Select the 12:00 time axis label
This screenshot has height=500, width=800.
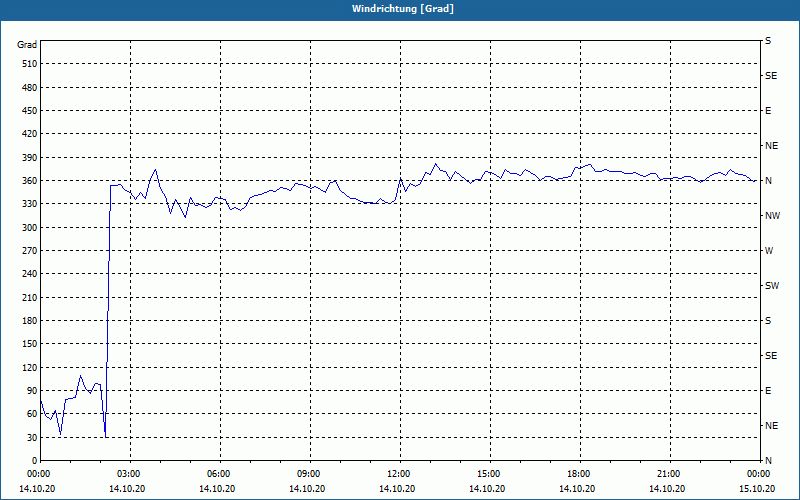tap(400, 474)
